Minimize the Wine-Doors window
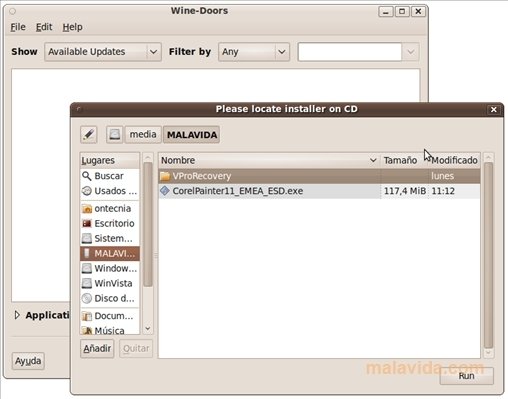 coord(386,12)
